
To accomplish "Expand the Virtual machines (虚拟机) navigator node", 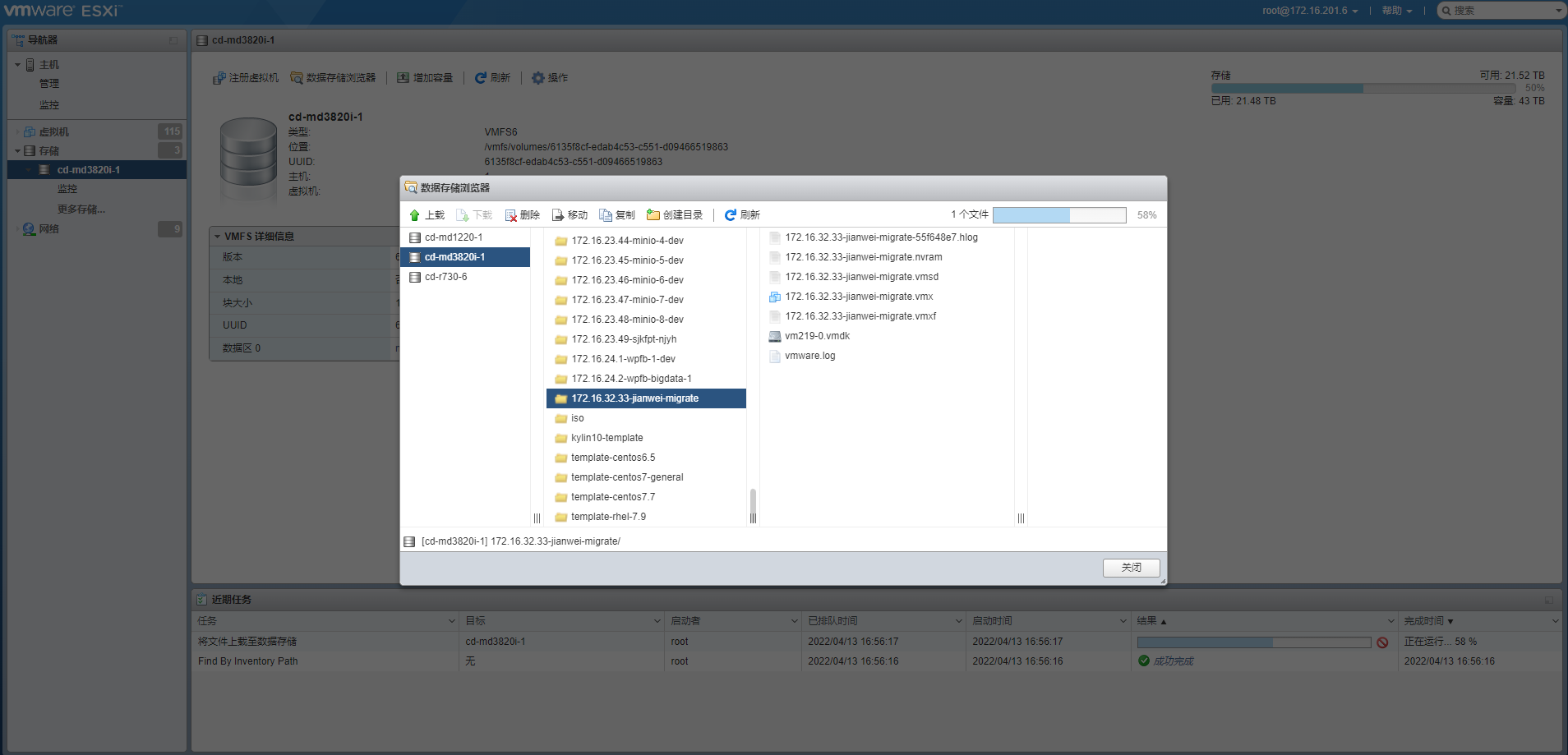I will (x=17, y=131).
